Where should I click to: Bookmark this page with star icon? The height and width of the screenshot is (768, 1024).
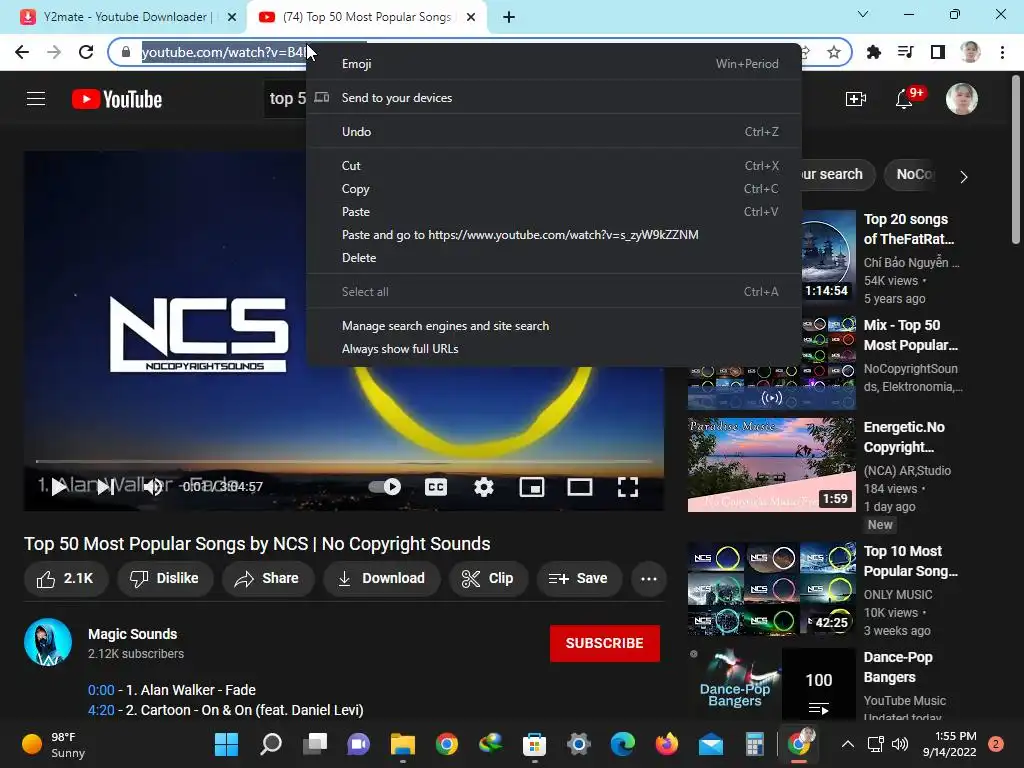pos(834,52)
